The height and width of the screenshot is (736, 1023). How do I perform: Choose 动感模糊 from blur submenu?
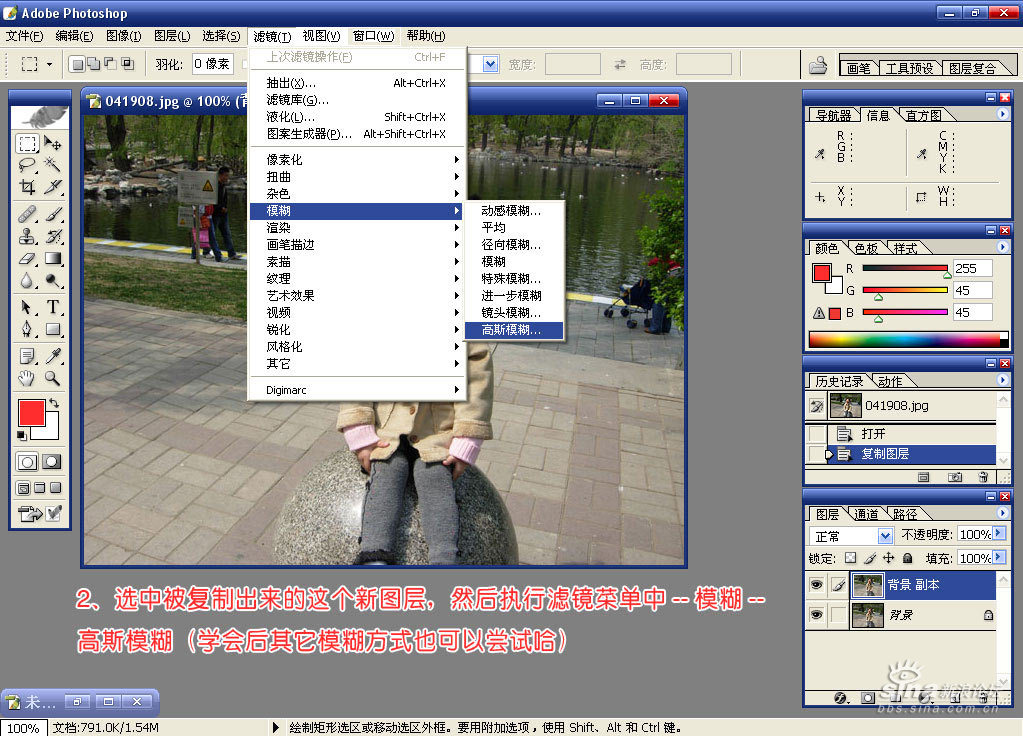pos(514,211)
